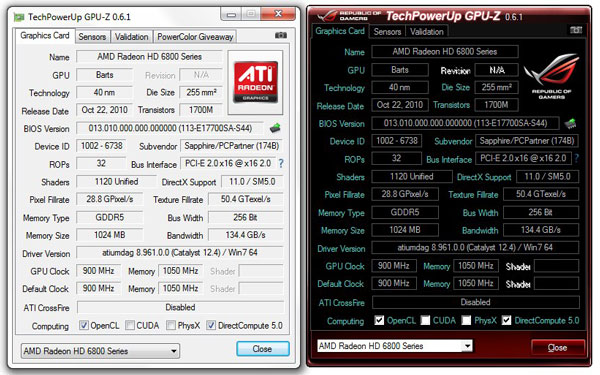Click Subvendor 'Sapphire/PCPartner (174B)' in ROG window
Image resolution: width=600 pixels, height=375 pixels.
[x=527, y=141]
